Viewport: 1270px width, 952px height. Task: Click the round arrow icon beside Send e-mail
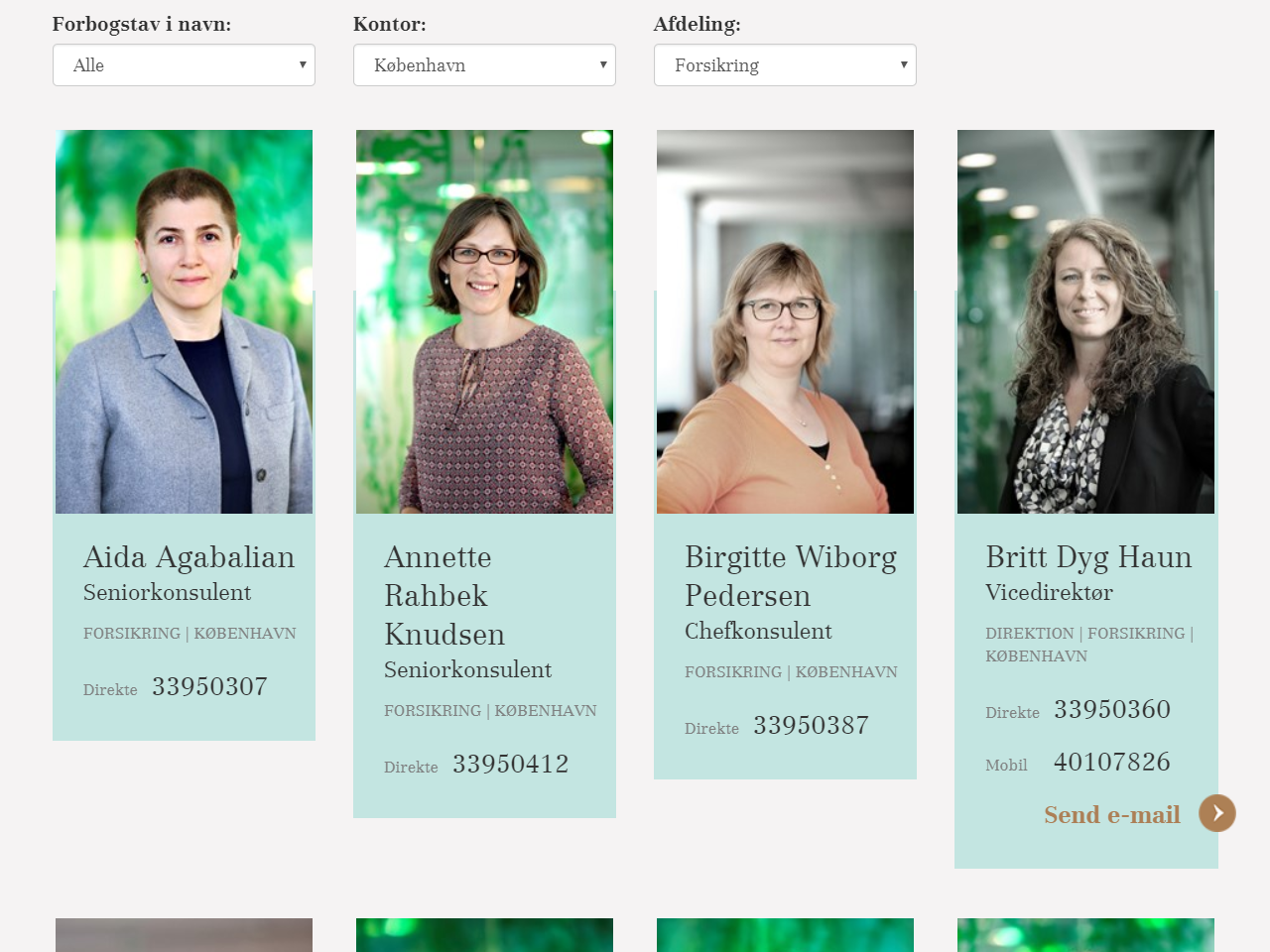click(1217, 813)
